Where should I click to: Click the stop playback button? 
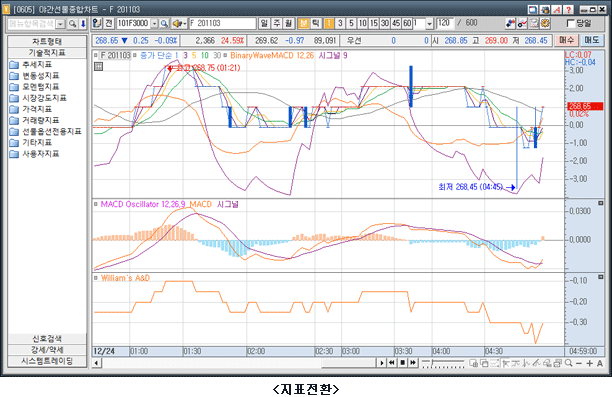point(402,363)
